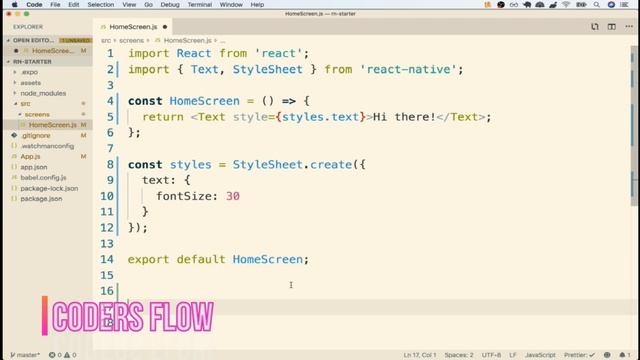Viewport: 640px width, 360px height.
Task: Open the Terminal menu
Action: click(x=200, y=4)
